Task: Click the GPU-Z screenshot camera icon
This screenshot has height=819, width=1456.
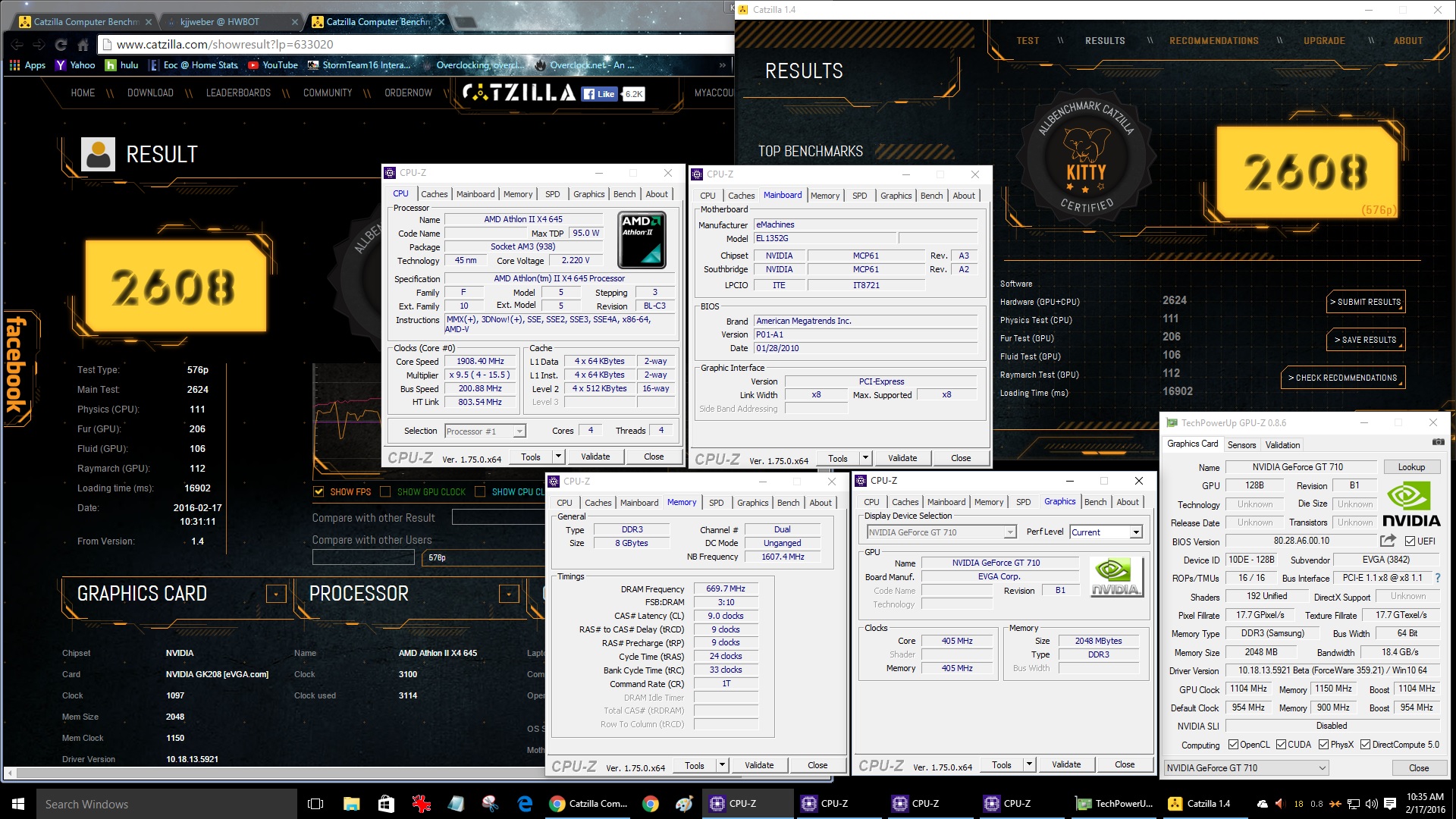Action: pyautogui.click(x=1438, y=442)
